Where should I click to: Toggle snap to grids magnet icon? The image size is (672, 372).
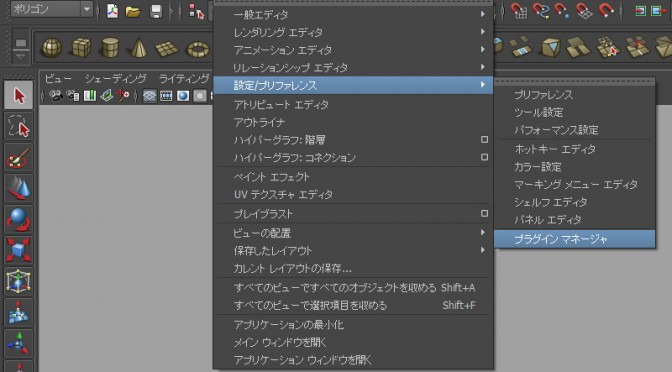(x=519, y=10)
